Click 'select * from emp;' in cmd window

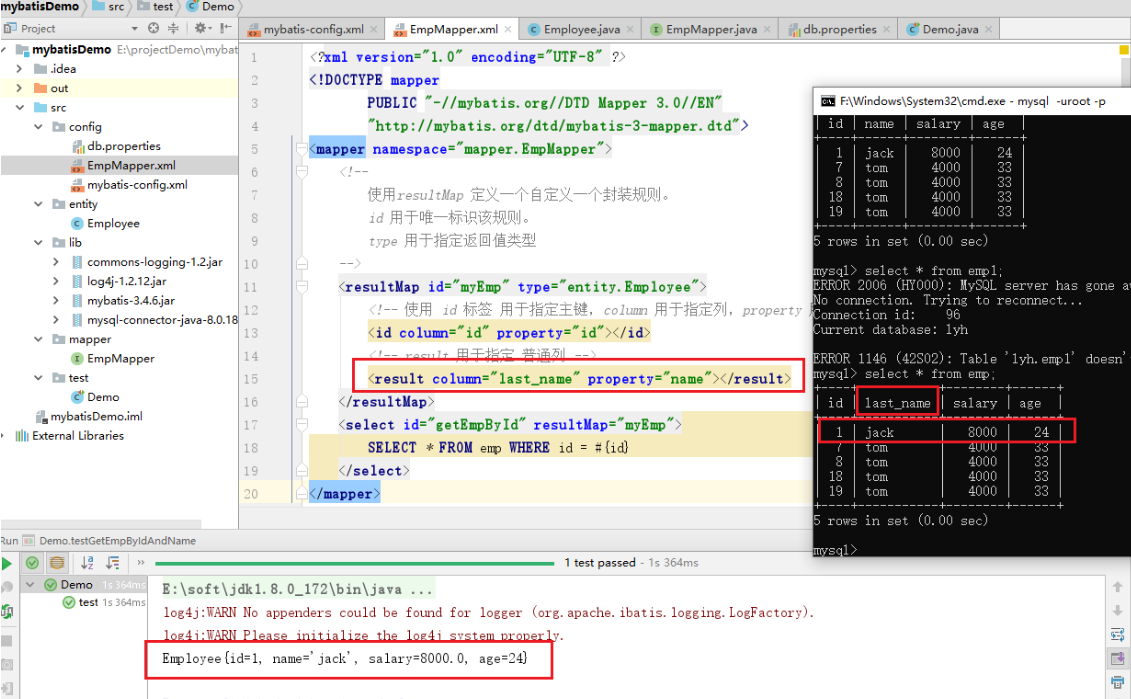930,374
